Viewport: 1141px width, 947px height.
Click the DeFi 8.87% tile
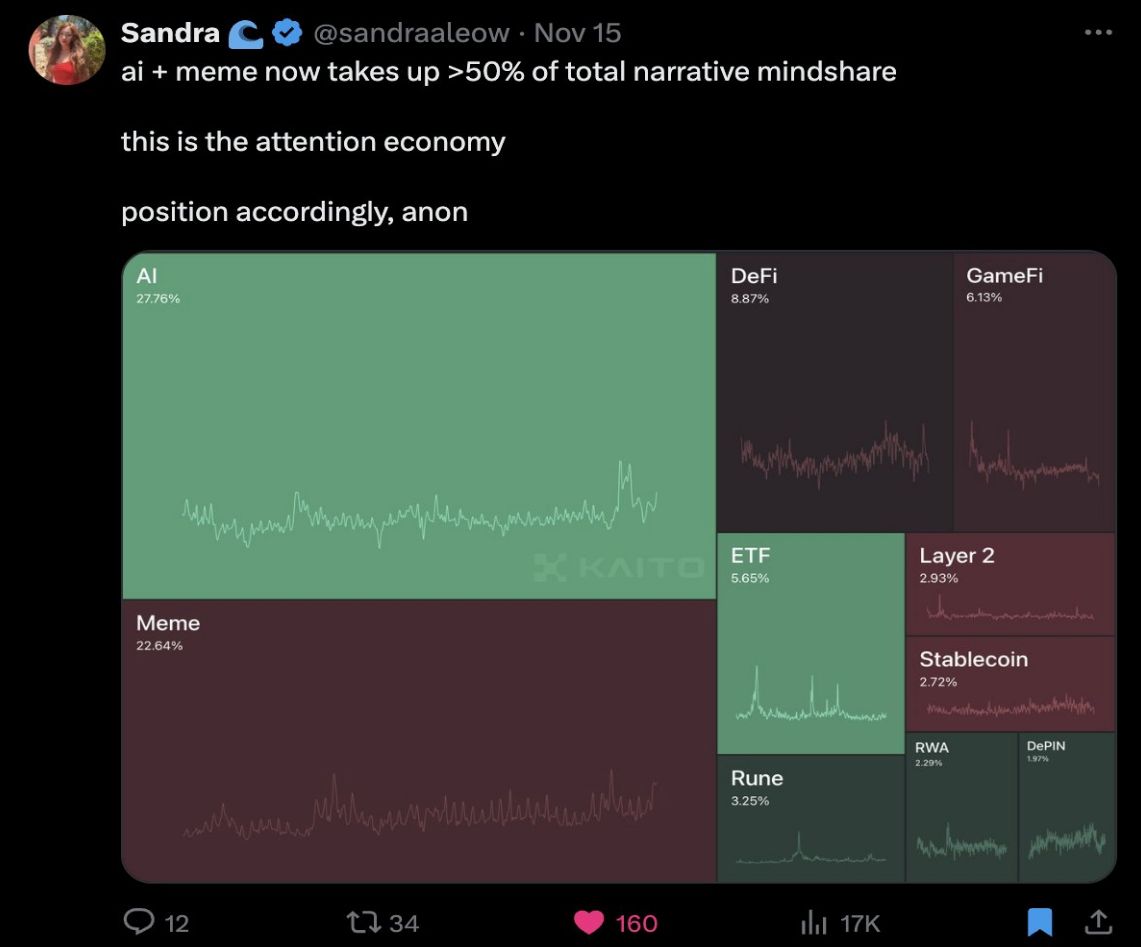(835, 392)
